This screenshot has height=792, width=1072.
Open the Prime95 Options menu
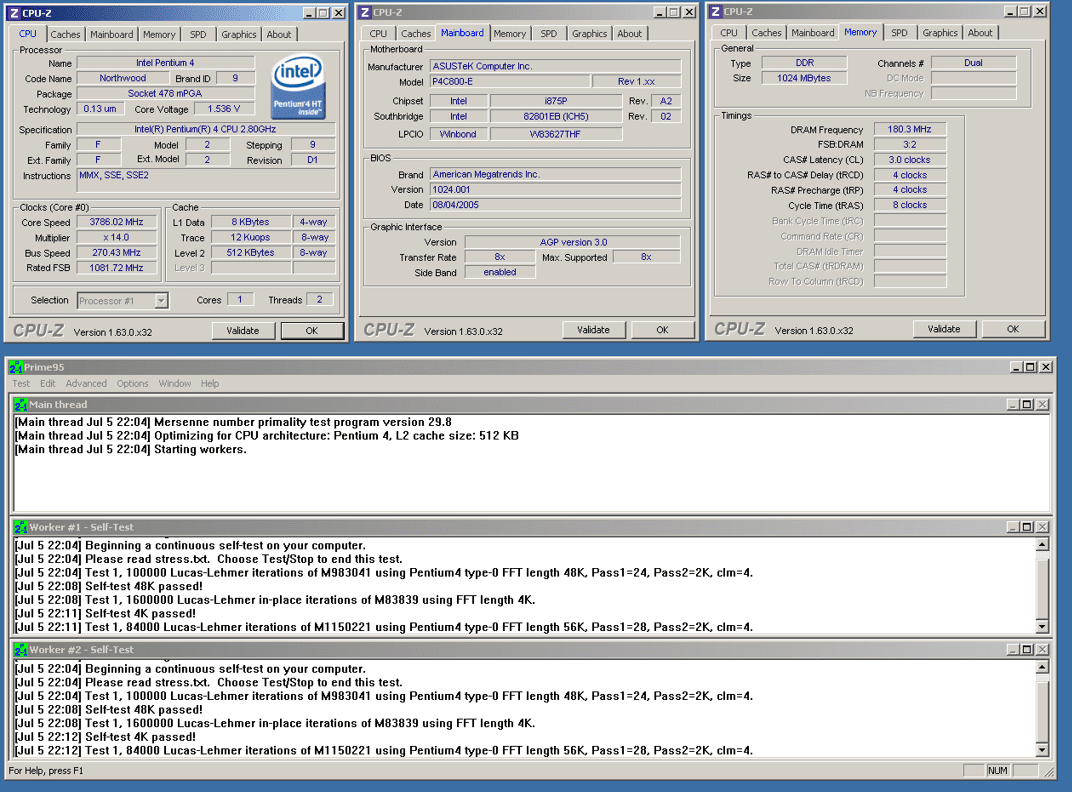click(x=132, y=384)
